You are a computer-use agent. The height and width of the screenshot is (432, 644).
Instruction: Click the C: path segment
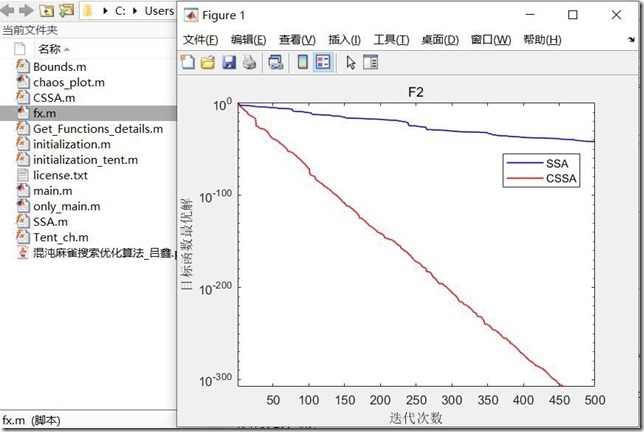[x=120, y=11]
